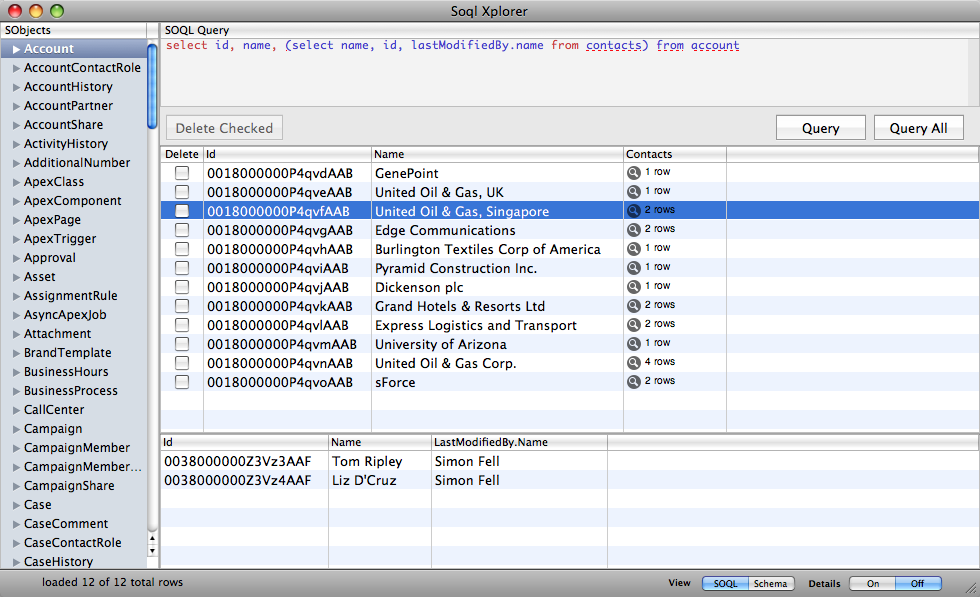980x597 pixels.
Task: Mark United Oil & Gas Corp. for deletion
Action: coord(182,363)
